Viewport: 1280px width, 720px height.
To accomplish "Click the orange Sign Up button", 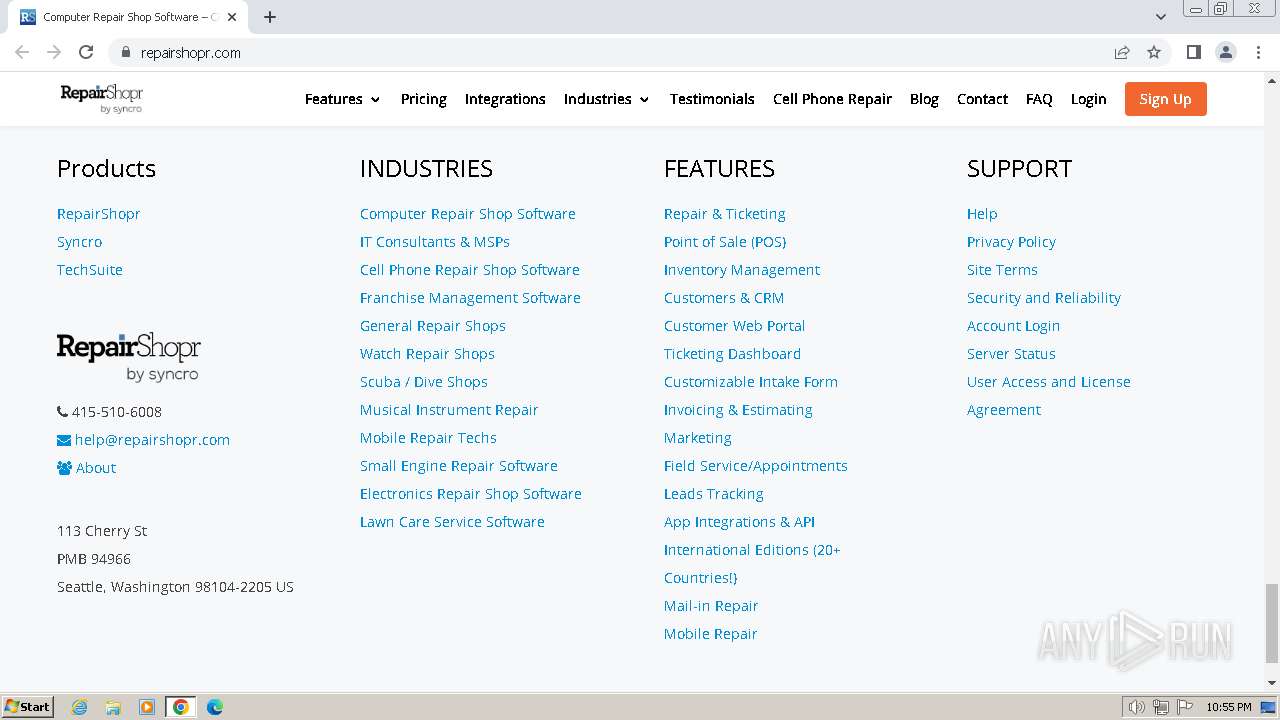I will tap(1165, 99).
